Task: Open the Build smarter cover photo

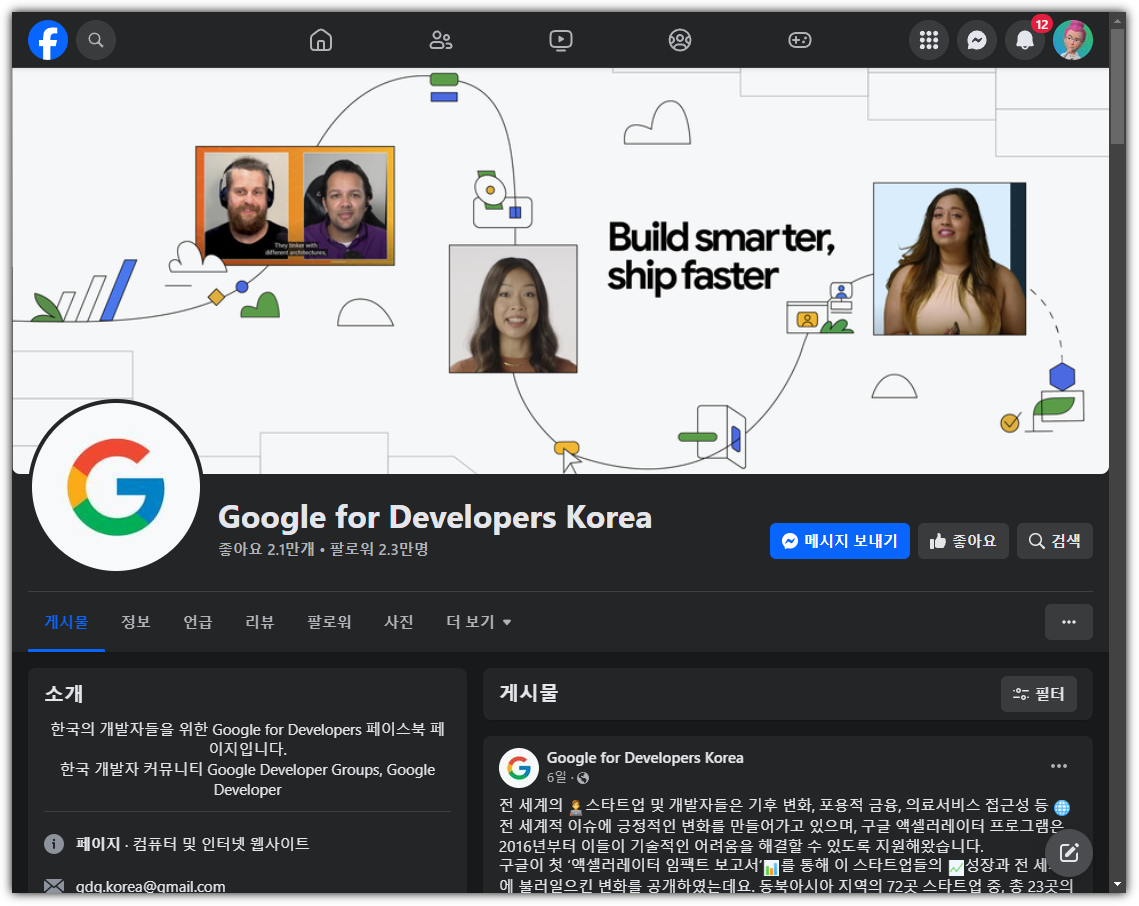Action: [560, 271]
